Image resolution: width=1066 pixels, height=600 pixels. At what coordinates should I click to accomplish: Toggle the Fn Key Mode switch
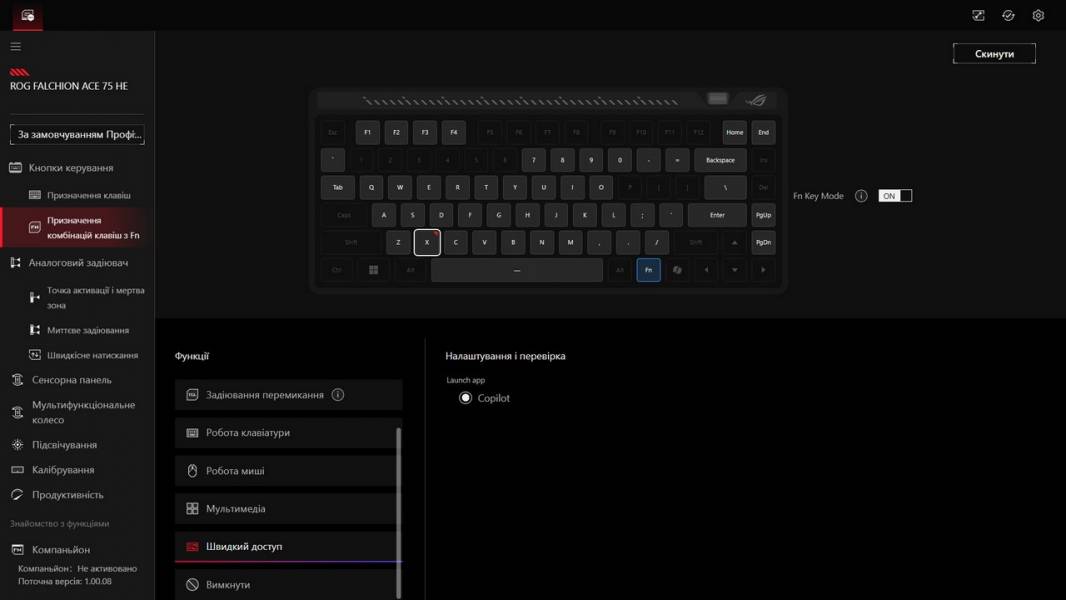coord(895,196)
